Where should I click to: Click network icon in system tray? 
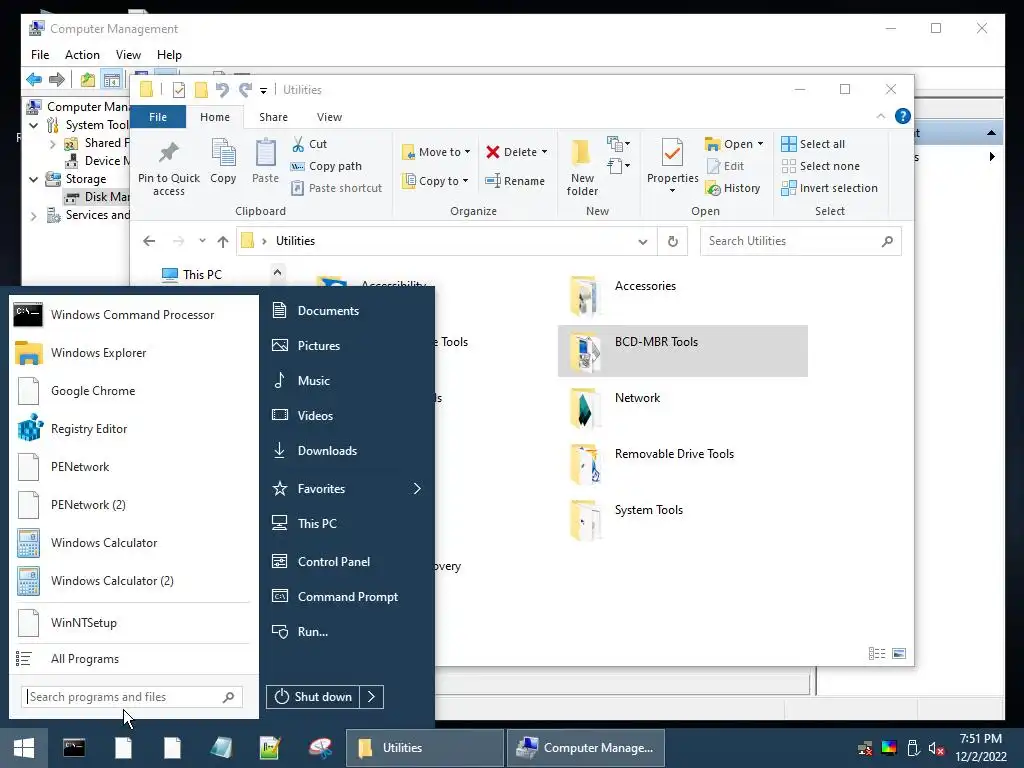pos(865,748)
